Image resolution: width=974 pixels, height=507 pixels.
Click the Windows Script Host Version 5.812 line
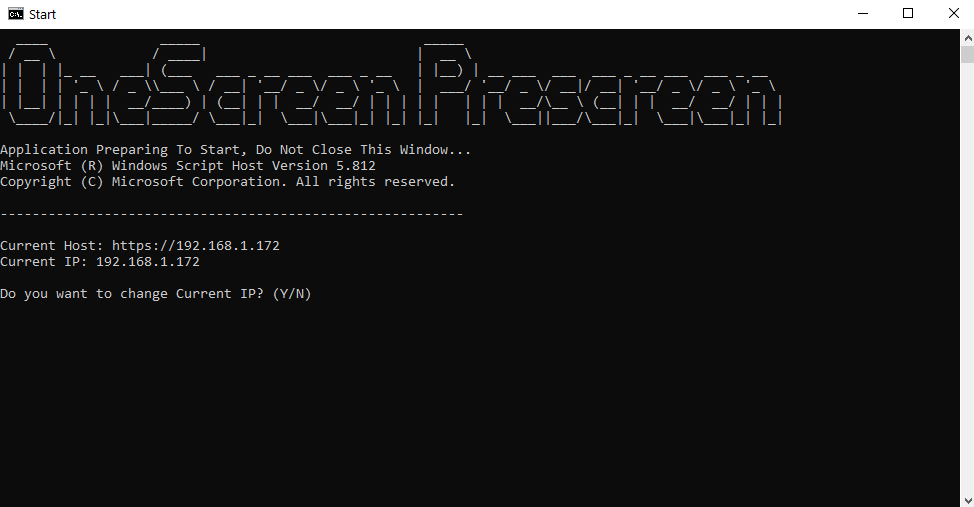click(x=188, y=166)
